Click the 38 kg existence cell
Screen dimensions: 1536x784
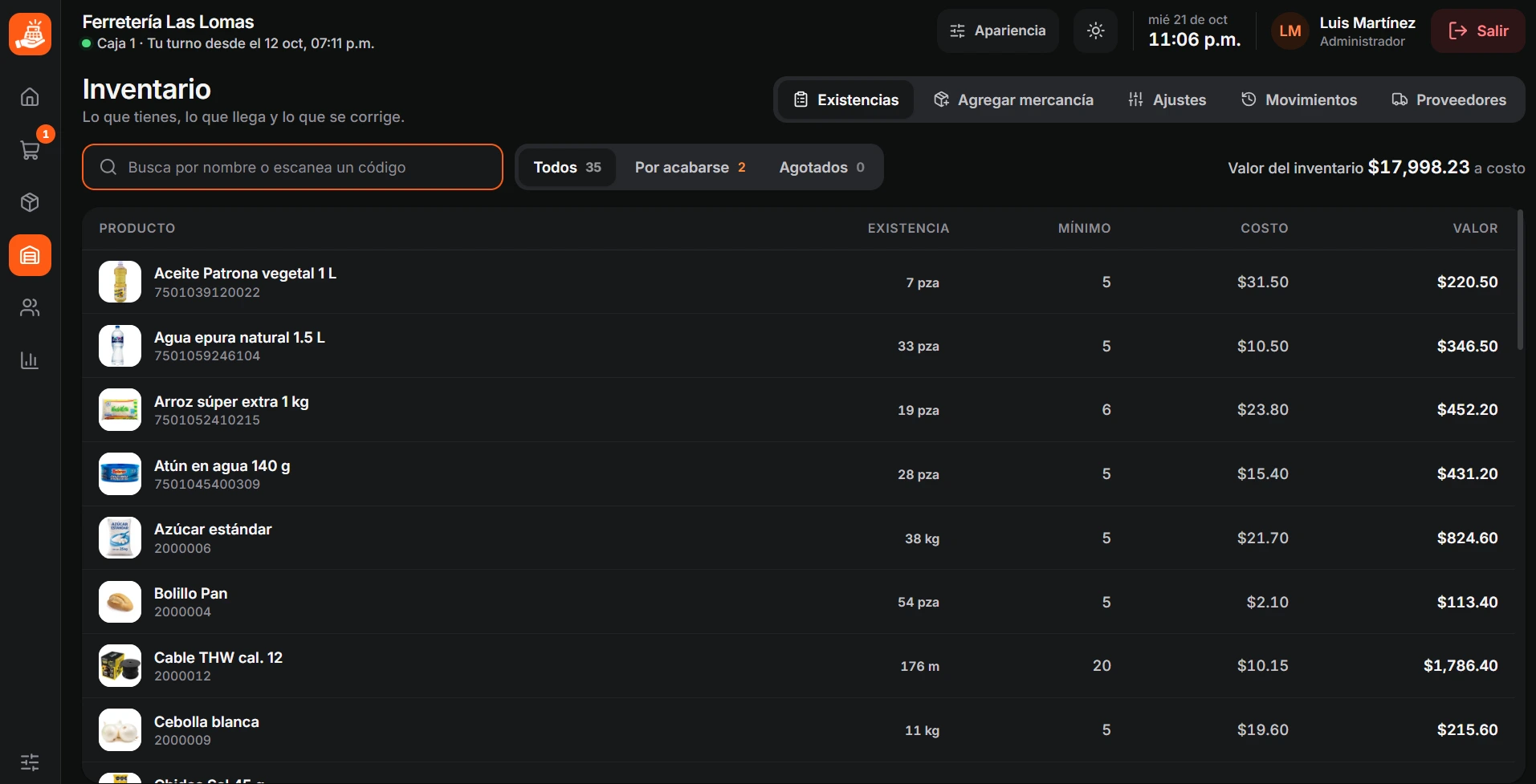pos(922,538)
